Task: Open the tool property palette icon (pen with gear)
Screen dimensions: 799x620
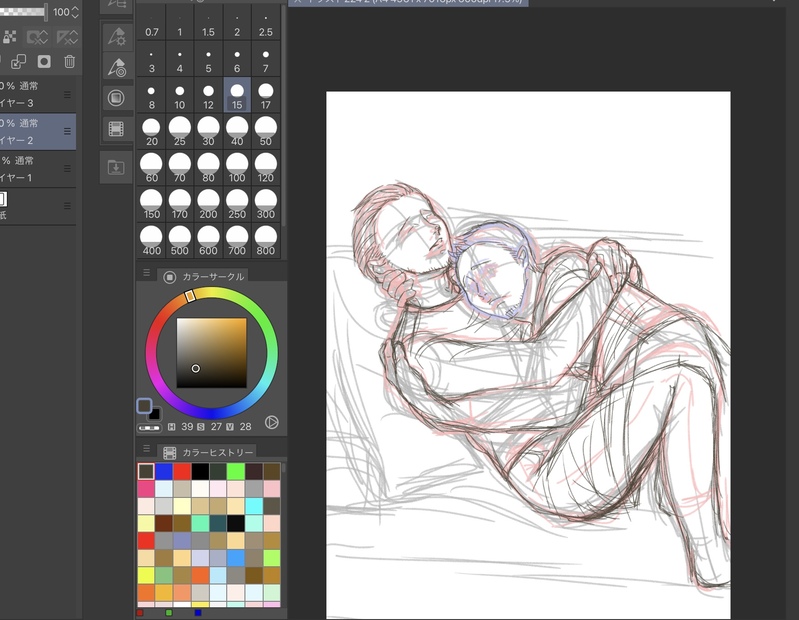Action: click(116, 36)
